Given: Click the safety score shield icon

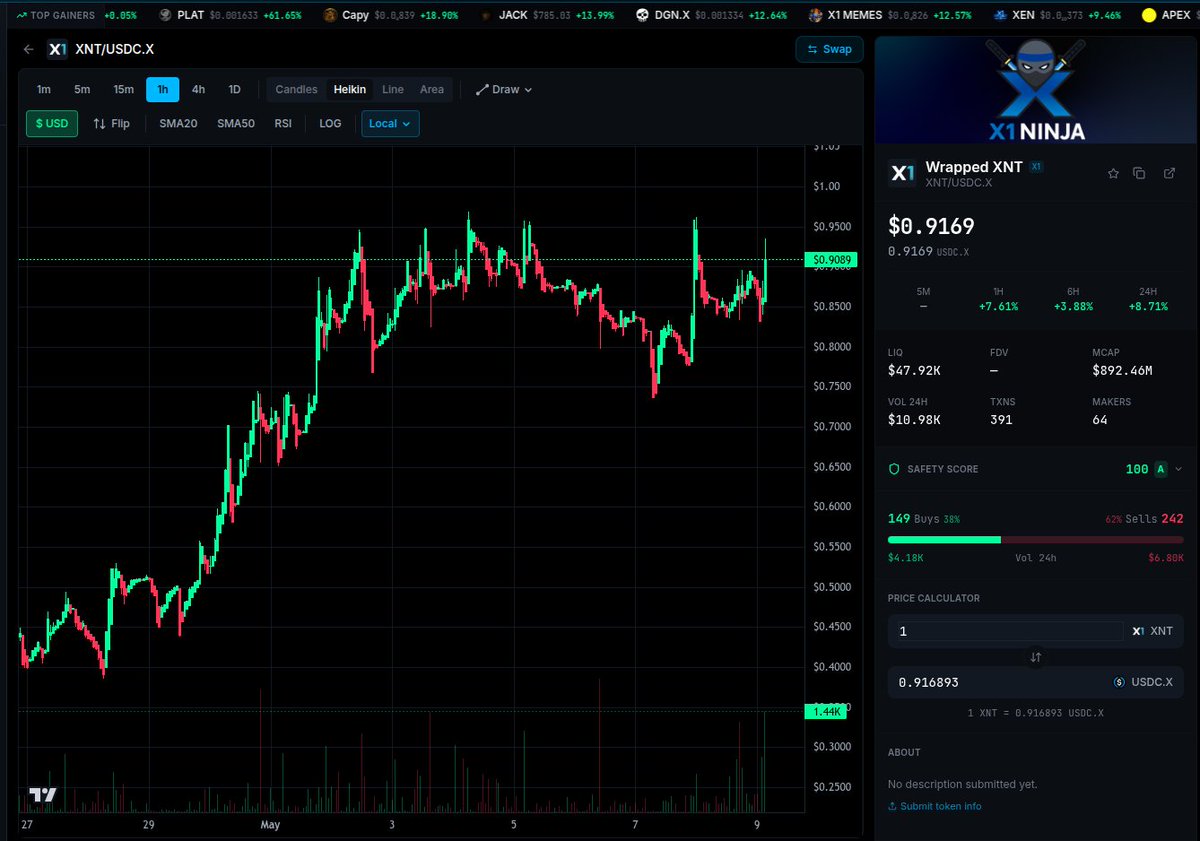Looking at the screenshot, I should [895, 469].
